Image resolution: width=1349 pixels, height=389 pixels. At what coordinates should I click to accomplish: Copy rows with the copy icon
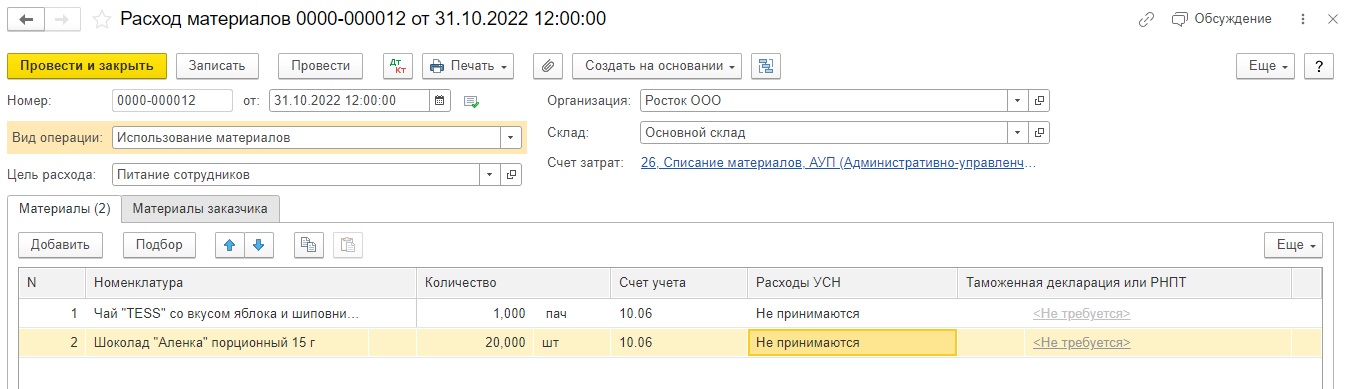click(308, 244)
